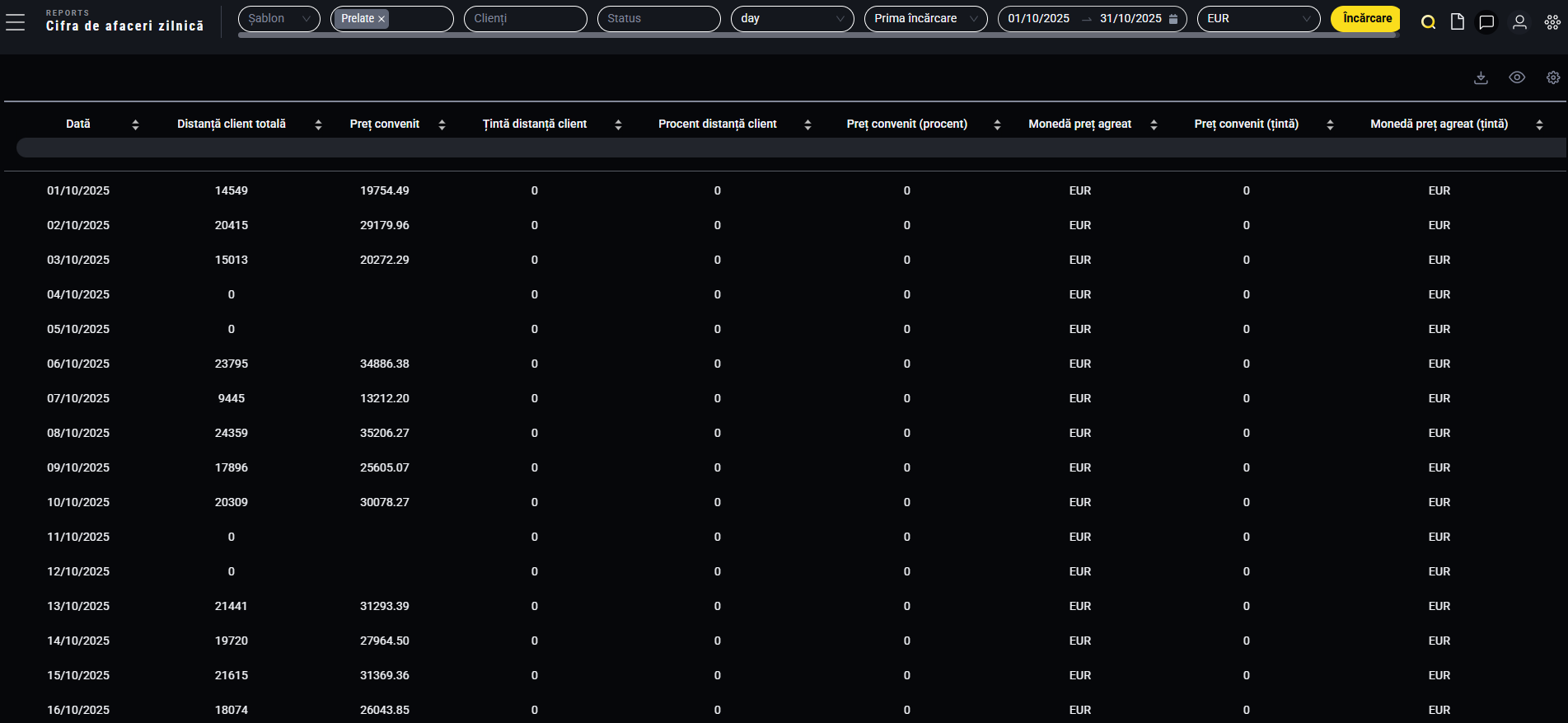1568x723 pixels.
Task: Open the search magnifier icon
Action: pos(1429,22)
